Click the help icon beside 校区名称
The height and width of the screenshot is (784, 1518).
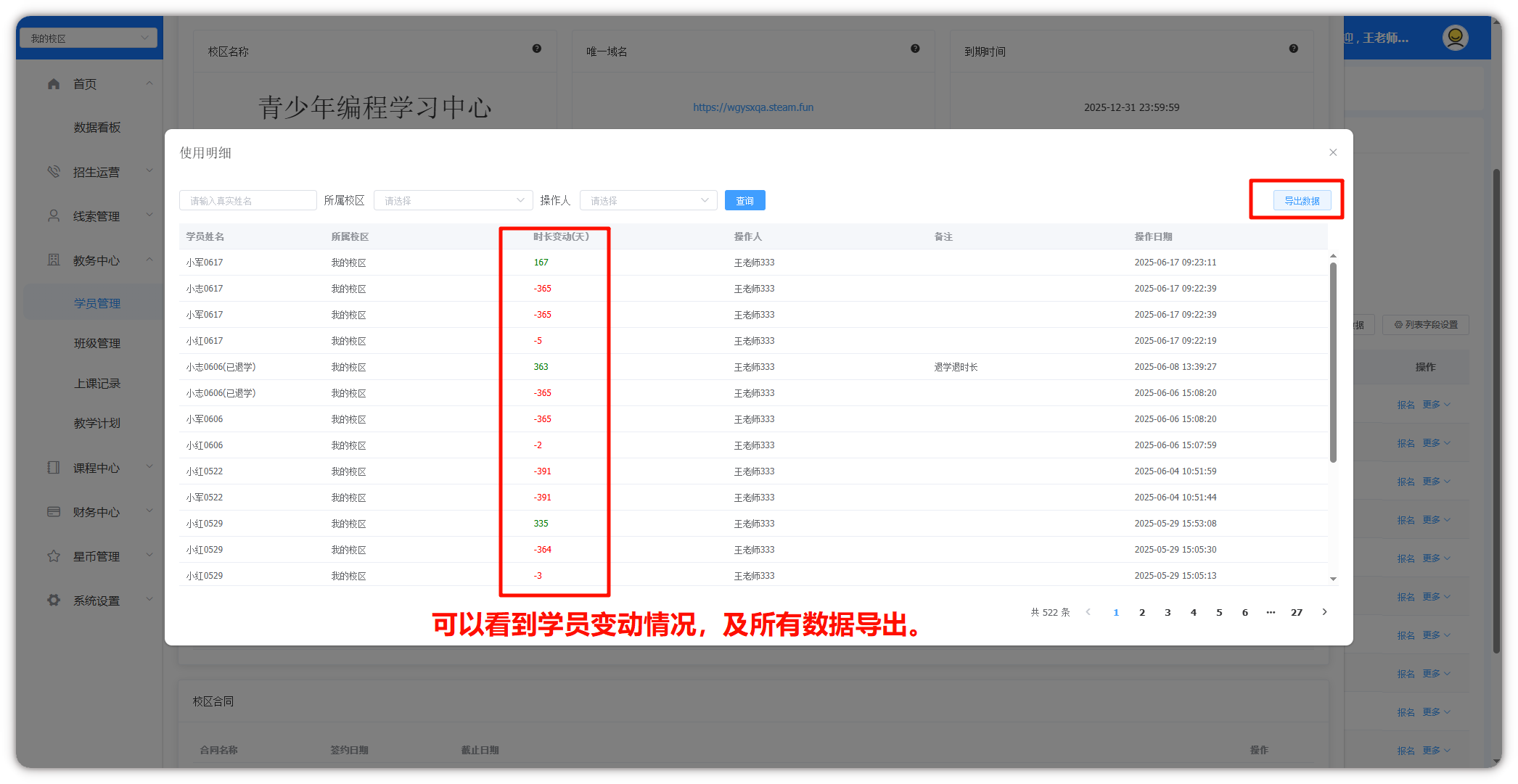pos(537,49)
